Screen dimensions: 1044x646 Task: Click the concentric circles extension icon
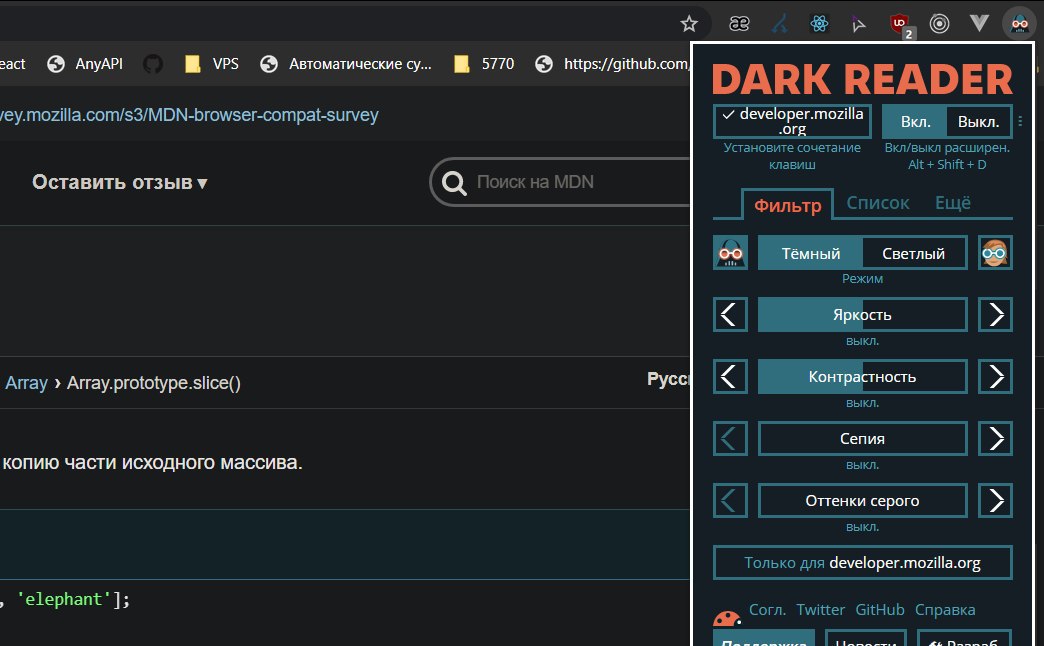click(x=939, y=24)
